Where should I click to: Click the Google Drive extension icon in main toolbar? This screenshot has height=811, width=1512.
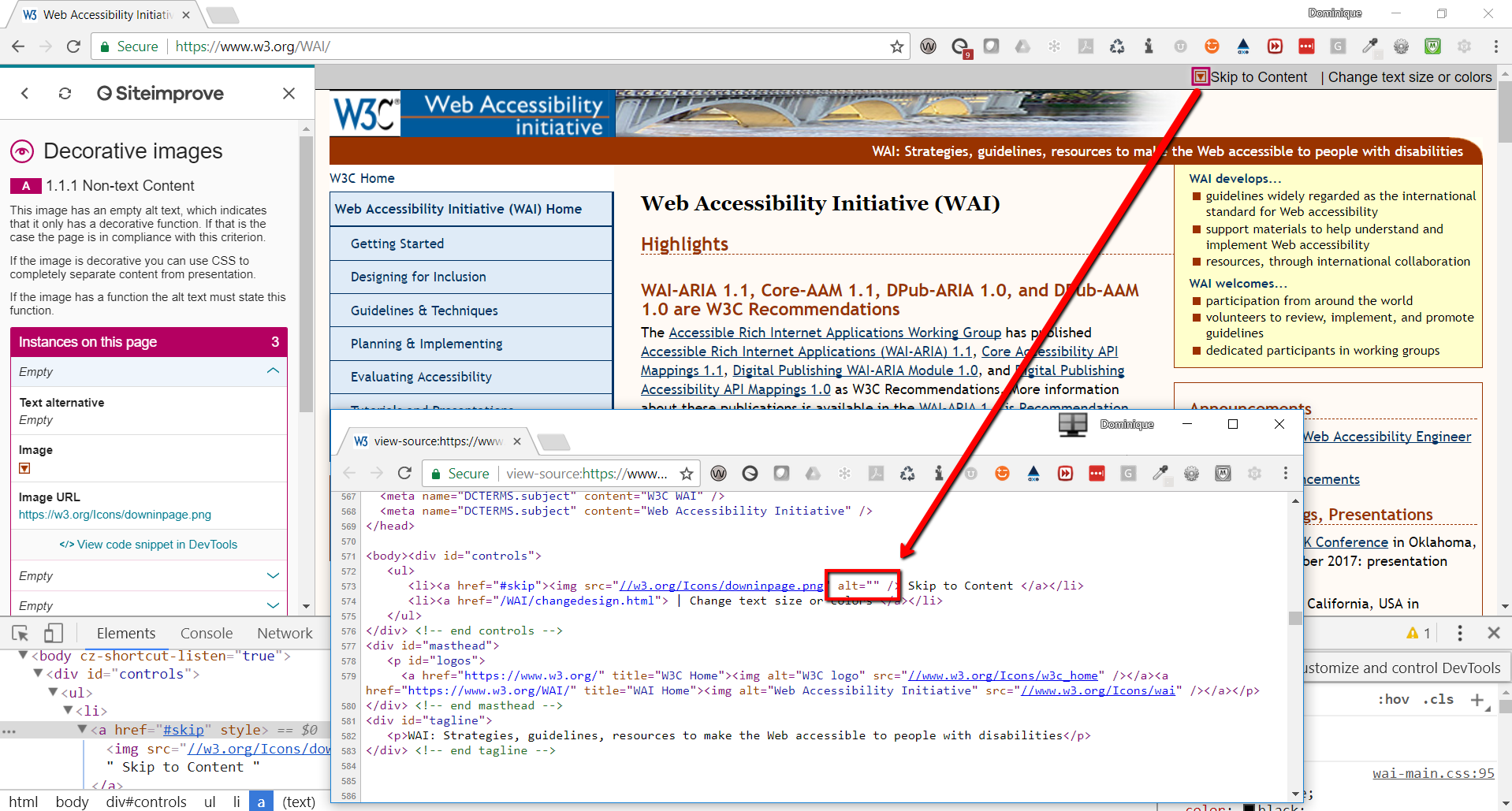click(1022, 47)
